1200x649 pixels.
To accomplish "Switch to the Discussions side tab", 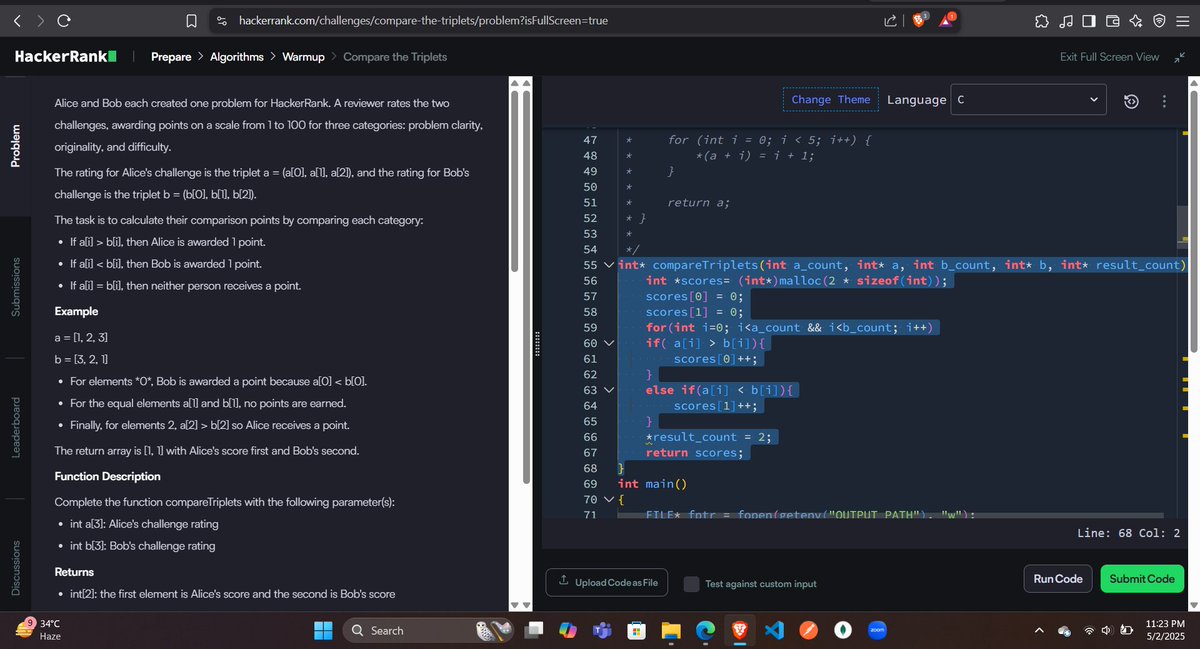I will (x=15, y=569).
